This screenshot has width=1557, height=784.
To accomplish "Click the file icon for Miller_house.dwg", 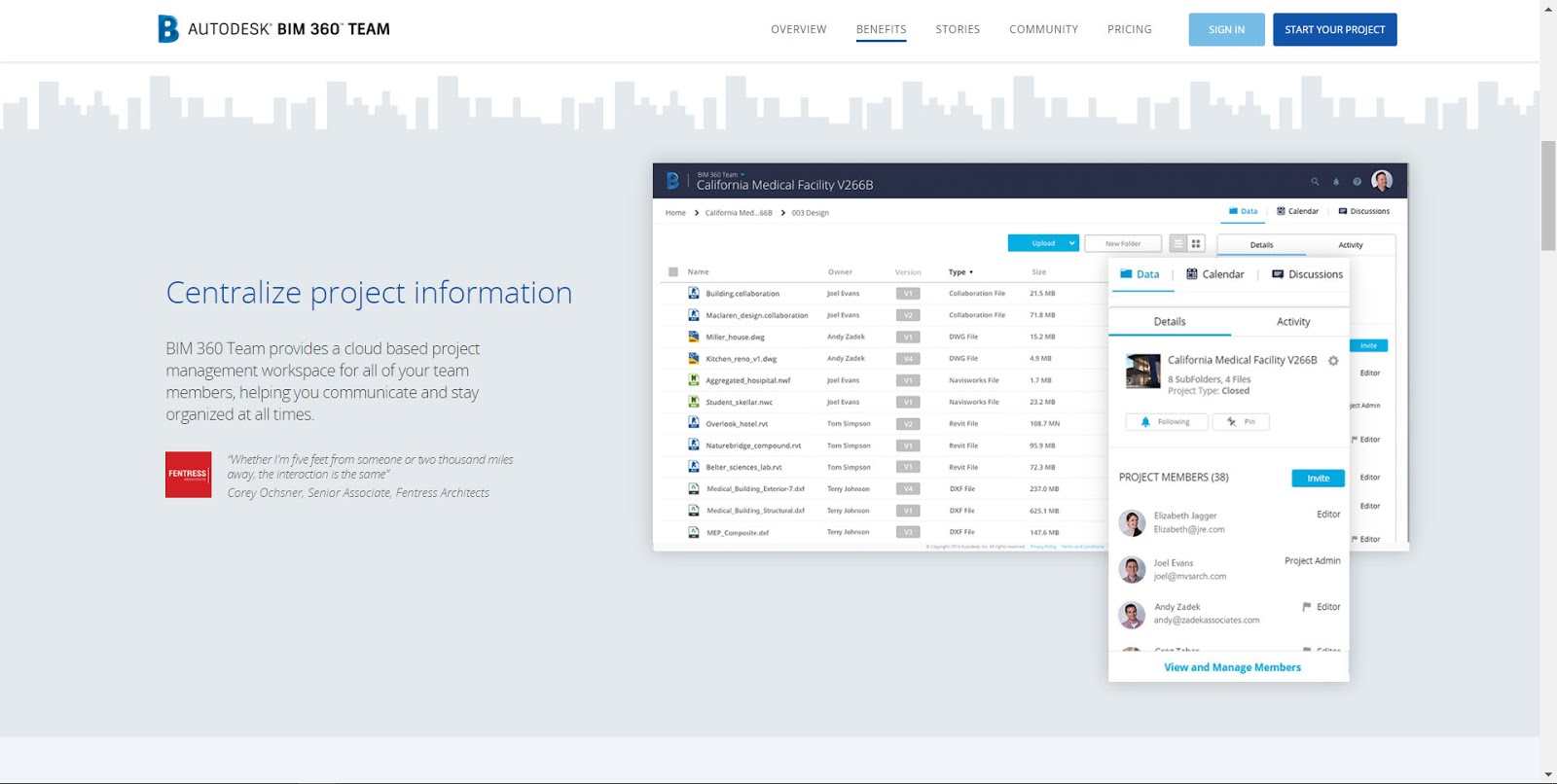I will 694,337.
